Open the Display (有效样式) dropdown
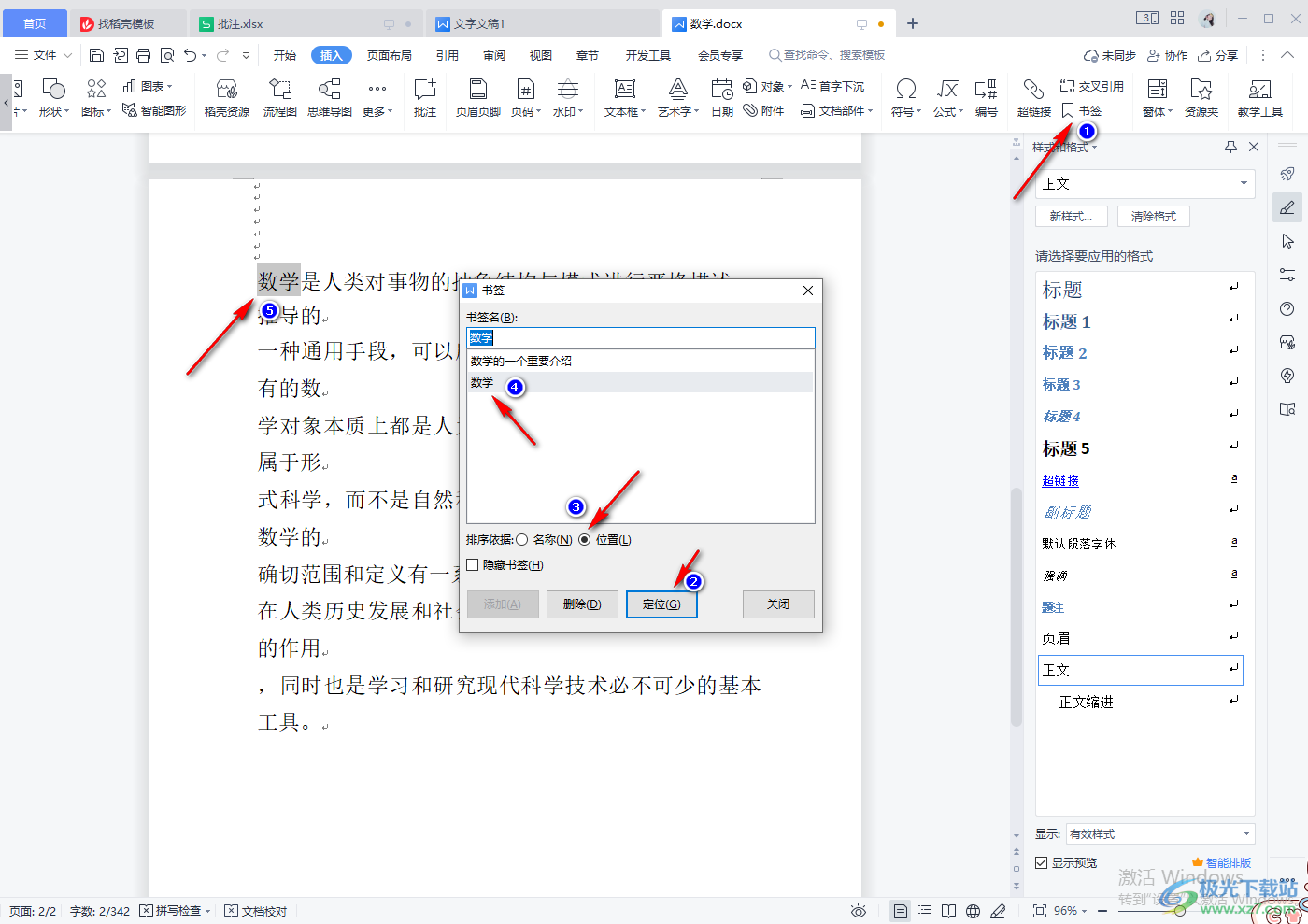The image size is (1308, 924). [x=1159, y=834]
